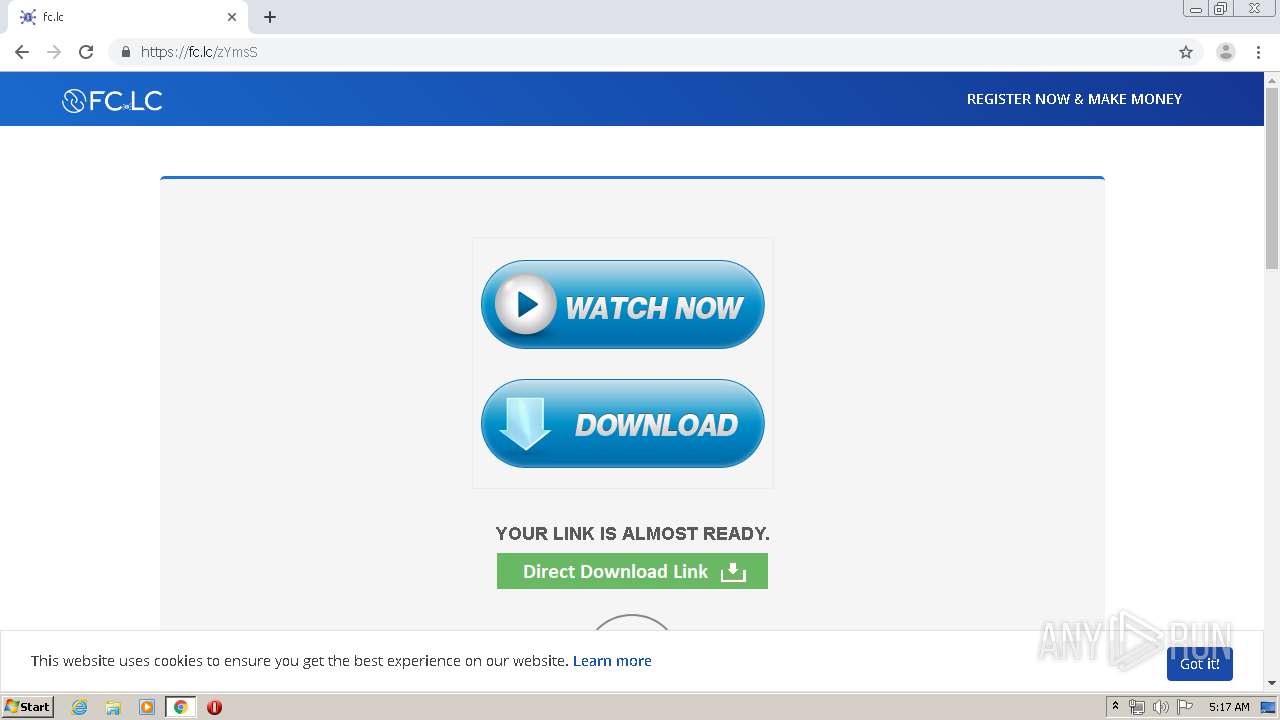The image size is (1280, 720).
Task: Click the network tray icon
Action: pyautogui.click(x=1136, y=707)
